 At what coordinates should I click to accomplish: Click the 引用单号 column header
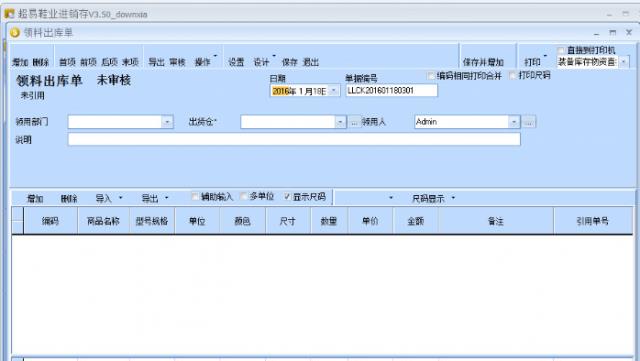point(593,221)
